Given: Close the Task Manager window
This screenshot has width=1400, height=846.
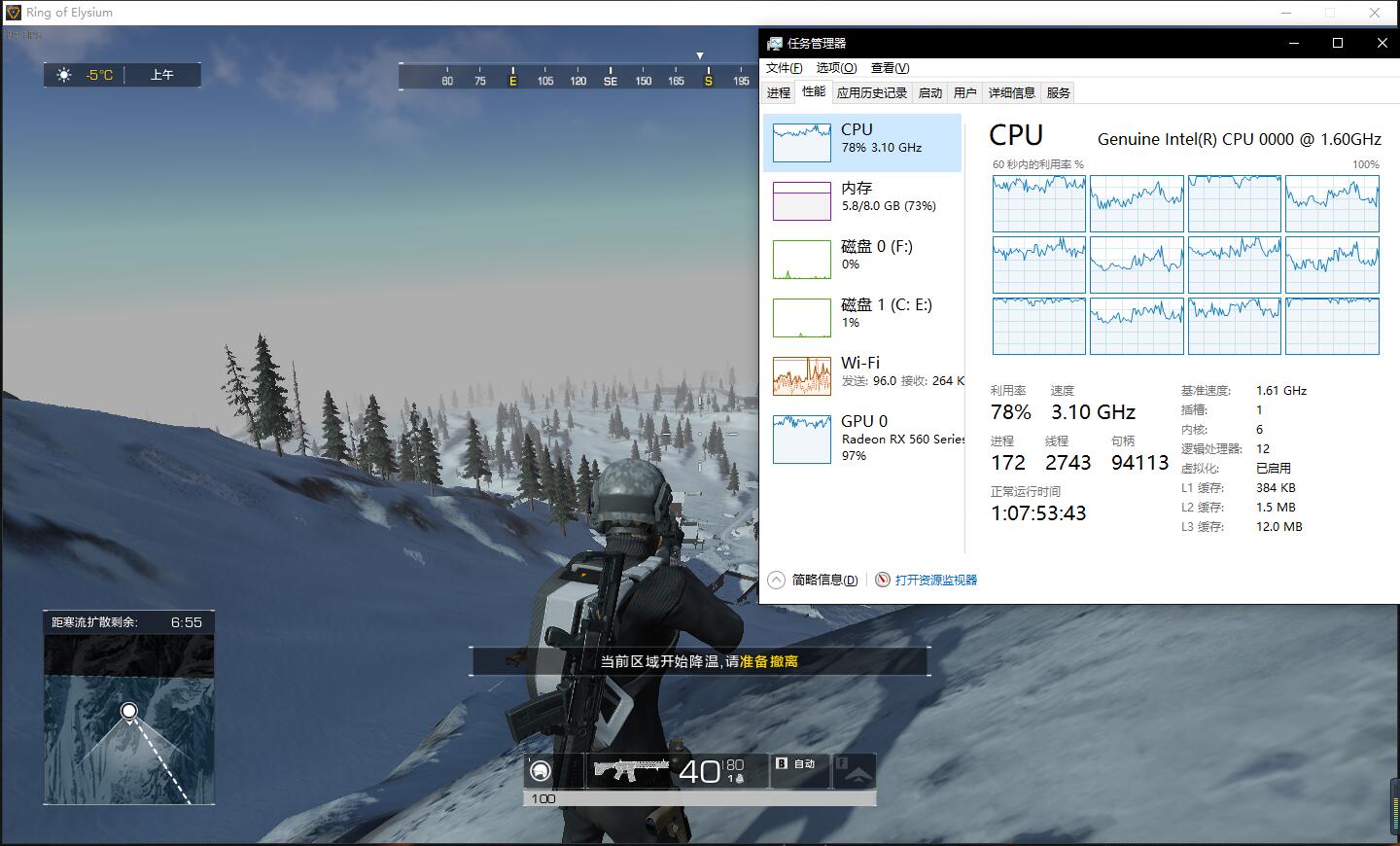Looking at the screenshot, I should coord(1382,43).
